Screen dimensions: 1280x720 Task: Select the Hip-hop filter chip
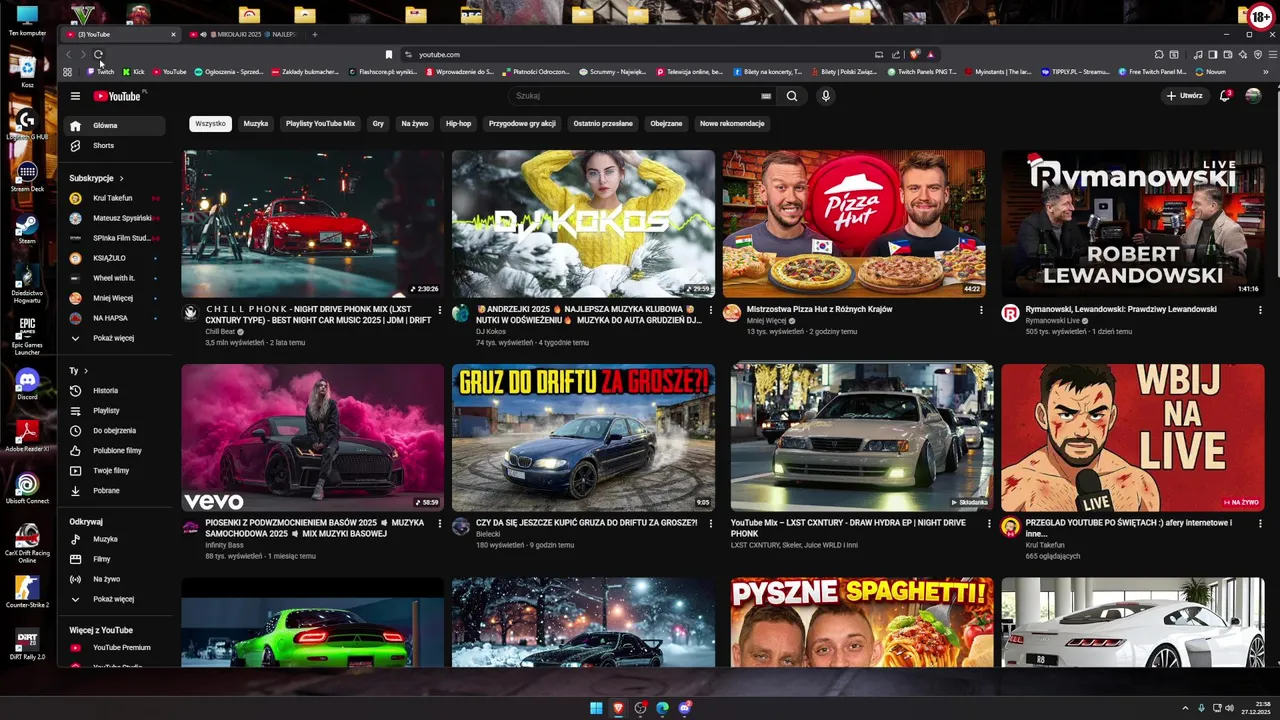(x=458, y=124)
